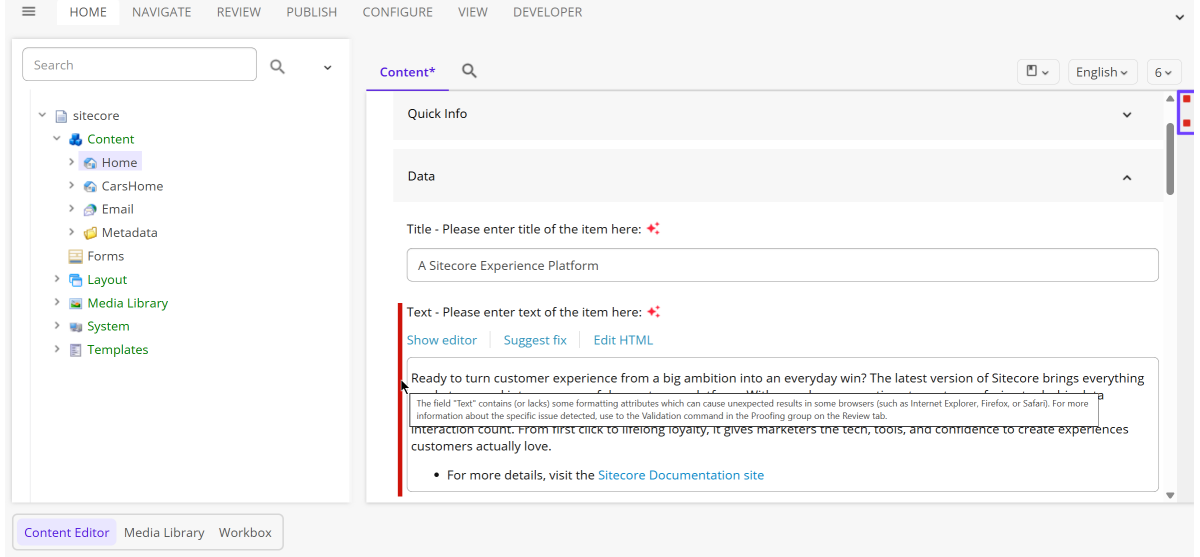Image resolution: width=1200 pixels, height=557 pixels.
Task: Click the Show editor link
Action: click(442, 340)
